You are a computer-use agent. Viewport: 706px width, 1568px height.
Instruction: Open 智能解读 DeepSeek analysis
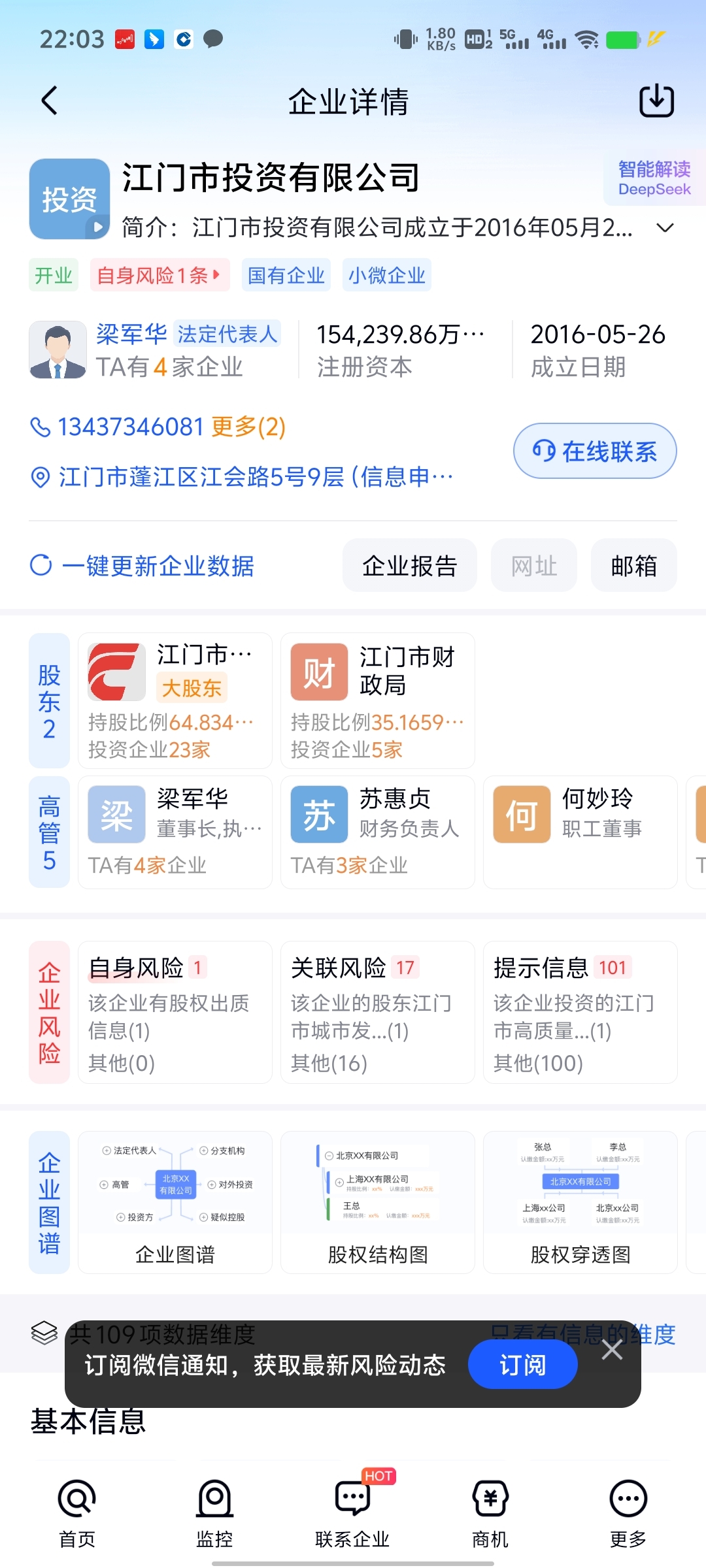pos(654,178)
